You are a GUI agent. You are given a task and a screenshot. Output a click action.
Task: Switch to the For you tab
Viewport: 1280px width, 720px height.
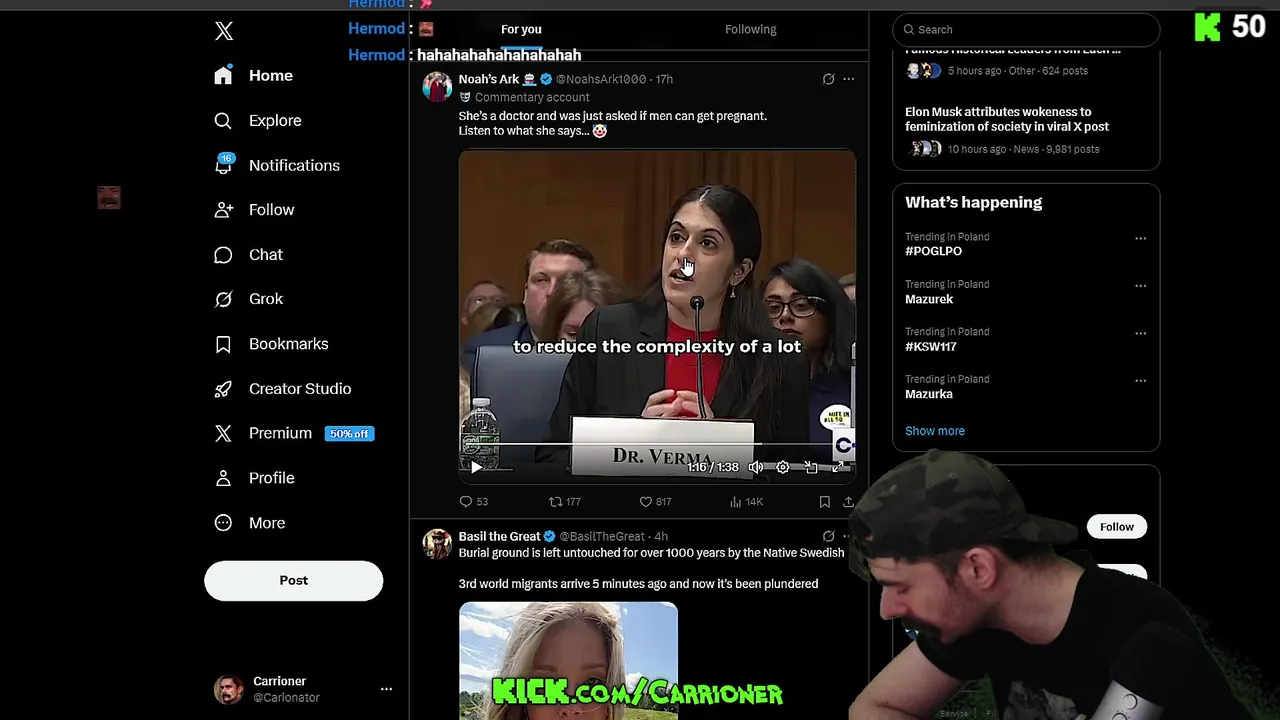[x=521, y=29]
